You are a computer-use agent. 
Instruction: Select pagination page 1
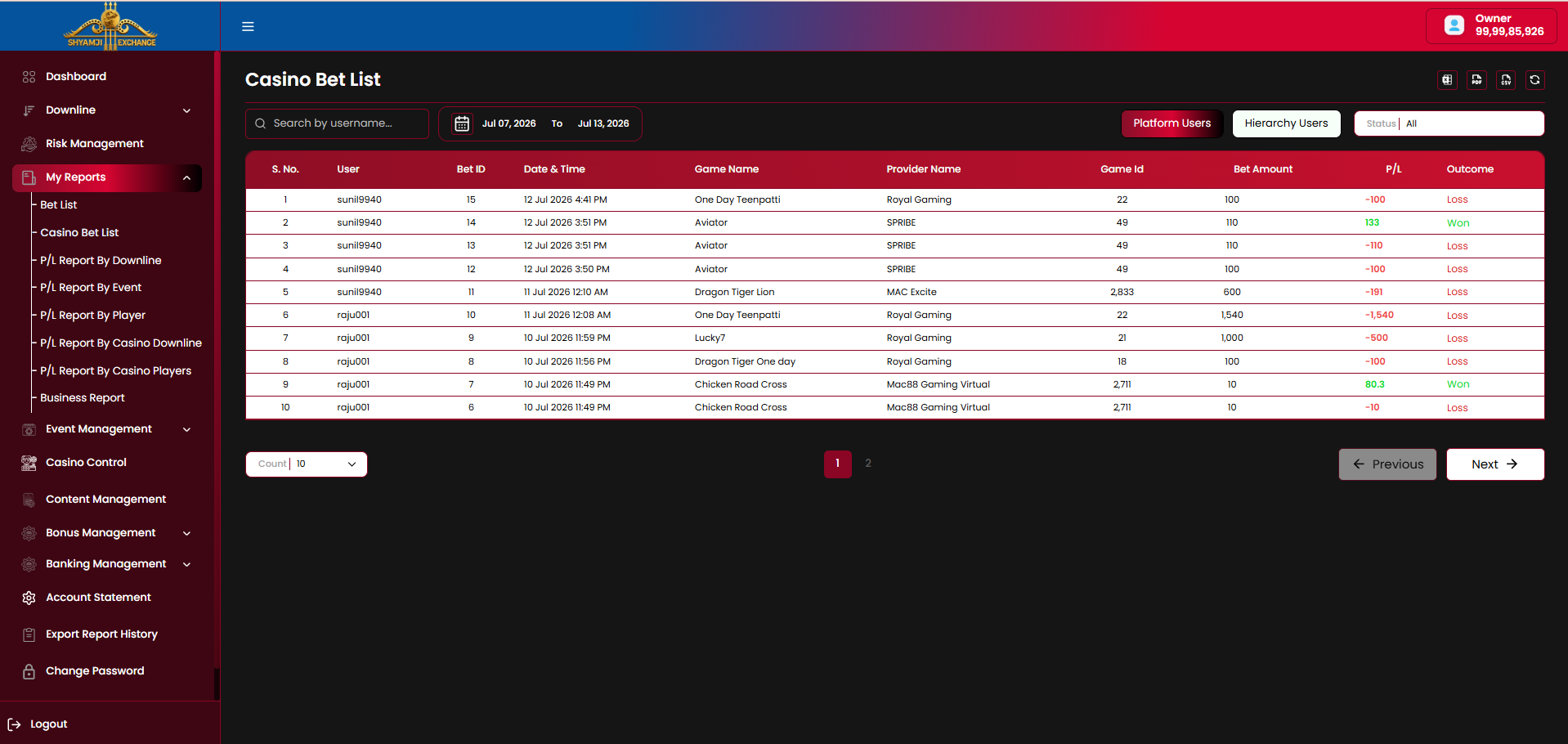click(837, 464)
